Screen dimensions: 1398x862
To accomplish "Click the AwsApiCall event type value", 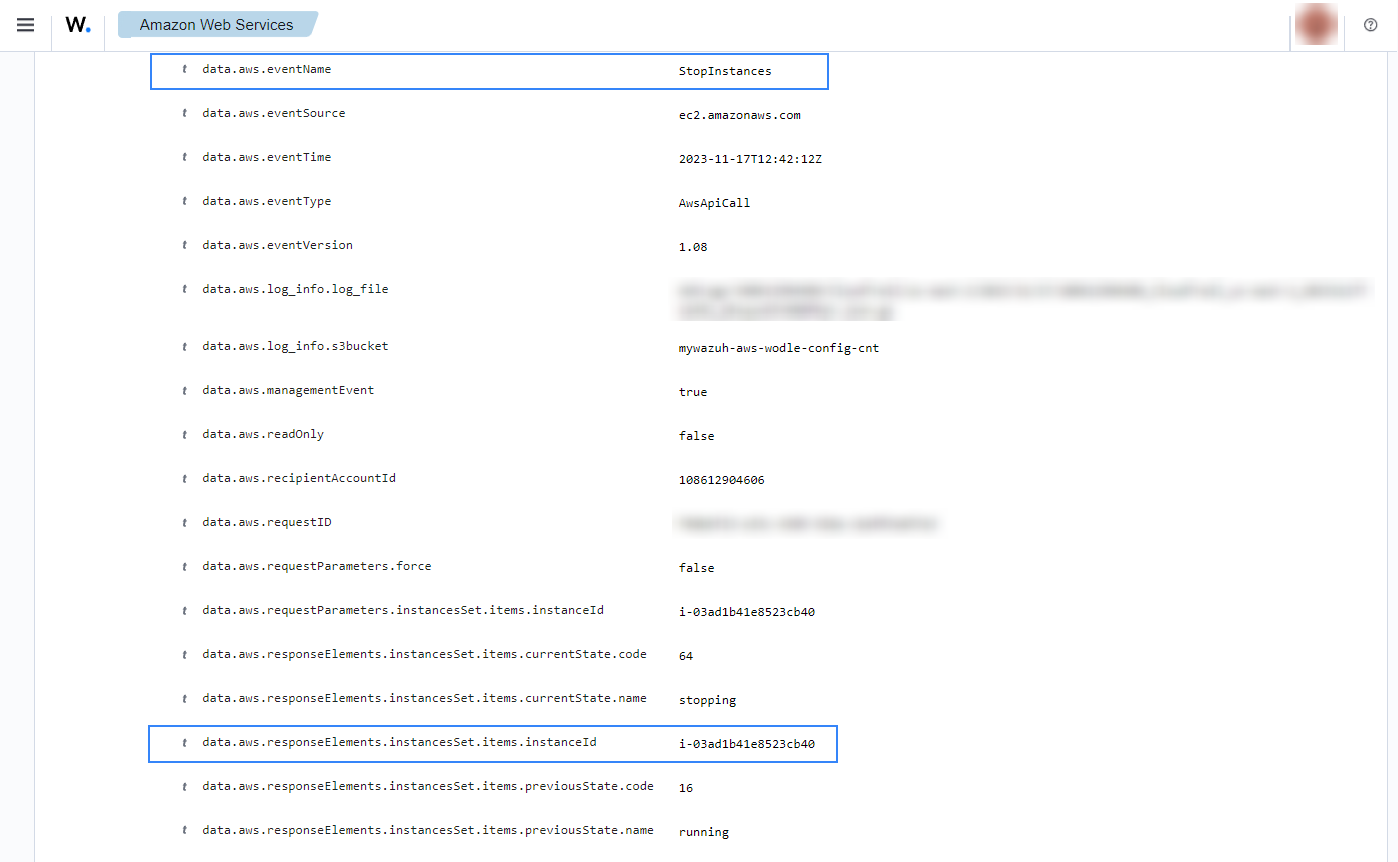I will [714, 203].
